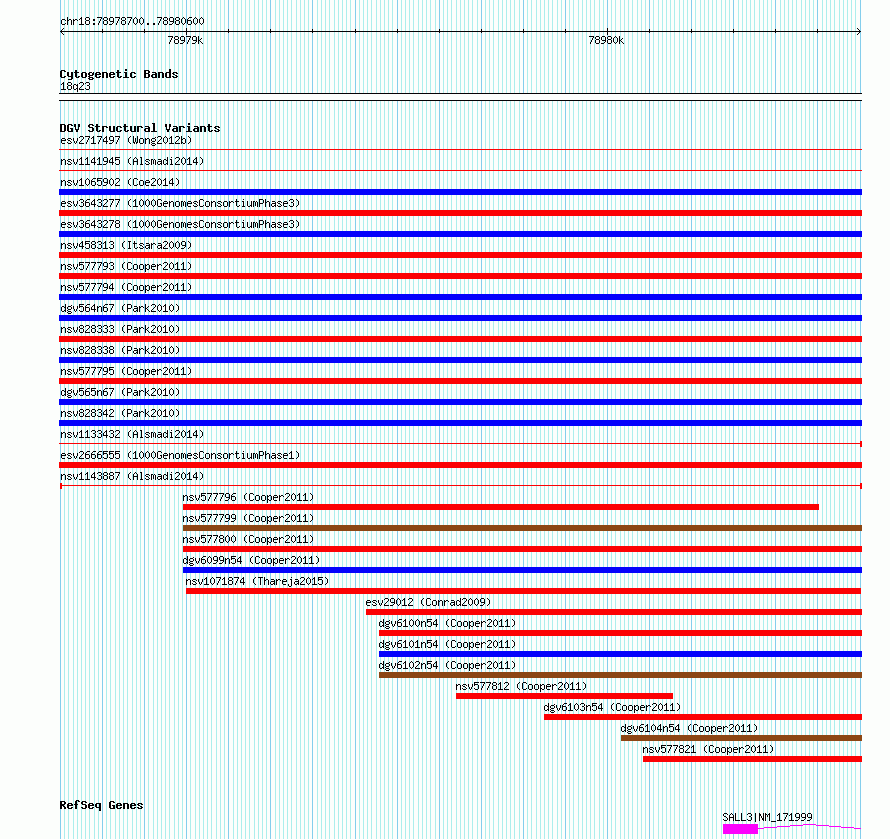Select the dgv565n67 (Park2010) label

coord(120,392)
